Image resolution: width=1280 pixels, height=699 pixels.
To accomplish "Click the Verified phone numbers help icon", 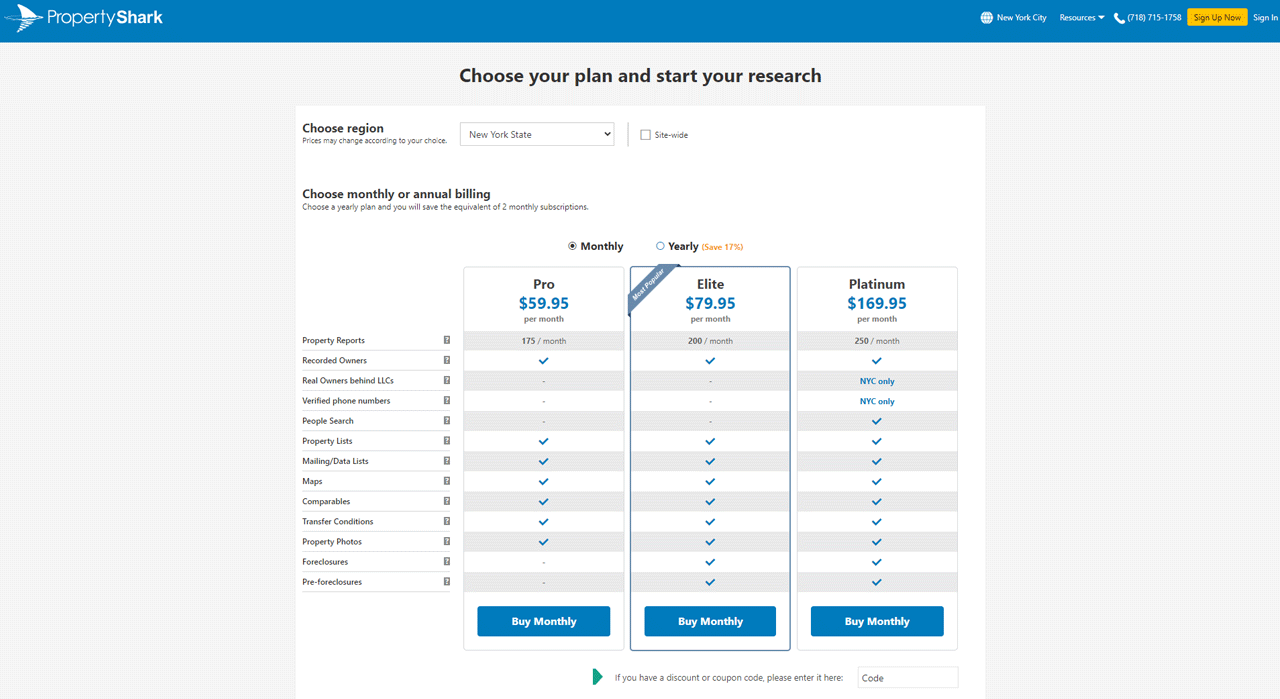I will 446,400.
